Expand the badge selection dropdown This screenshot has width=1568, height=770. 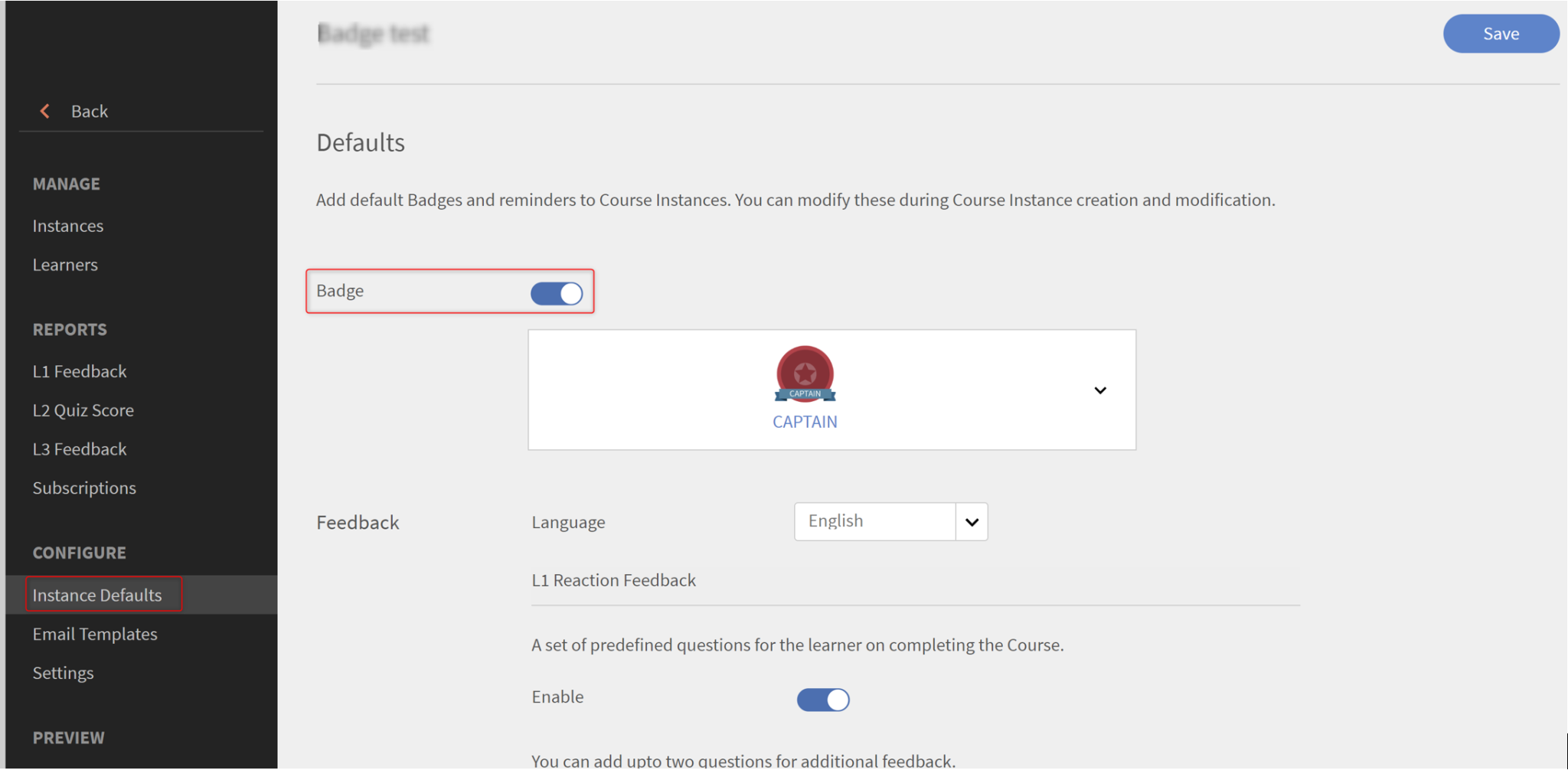[1100, 390]
